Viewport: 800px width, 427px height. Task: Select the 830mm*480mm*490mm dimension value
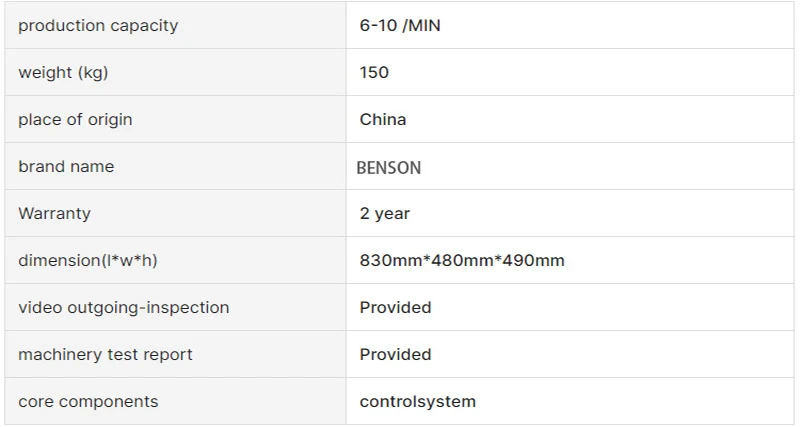[462, 260]
